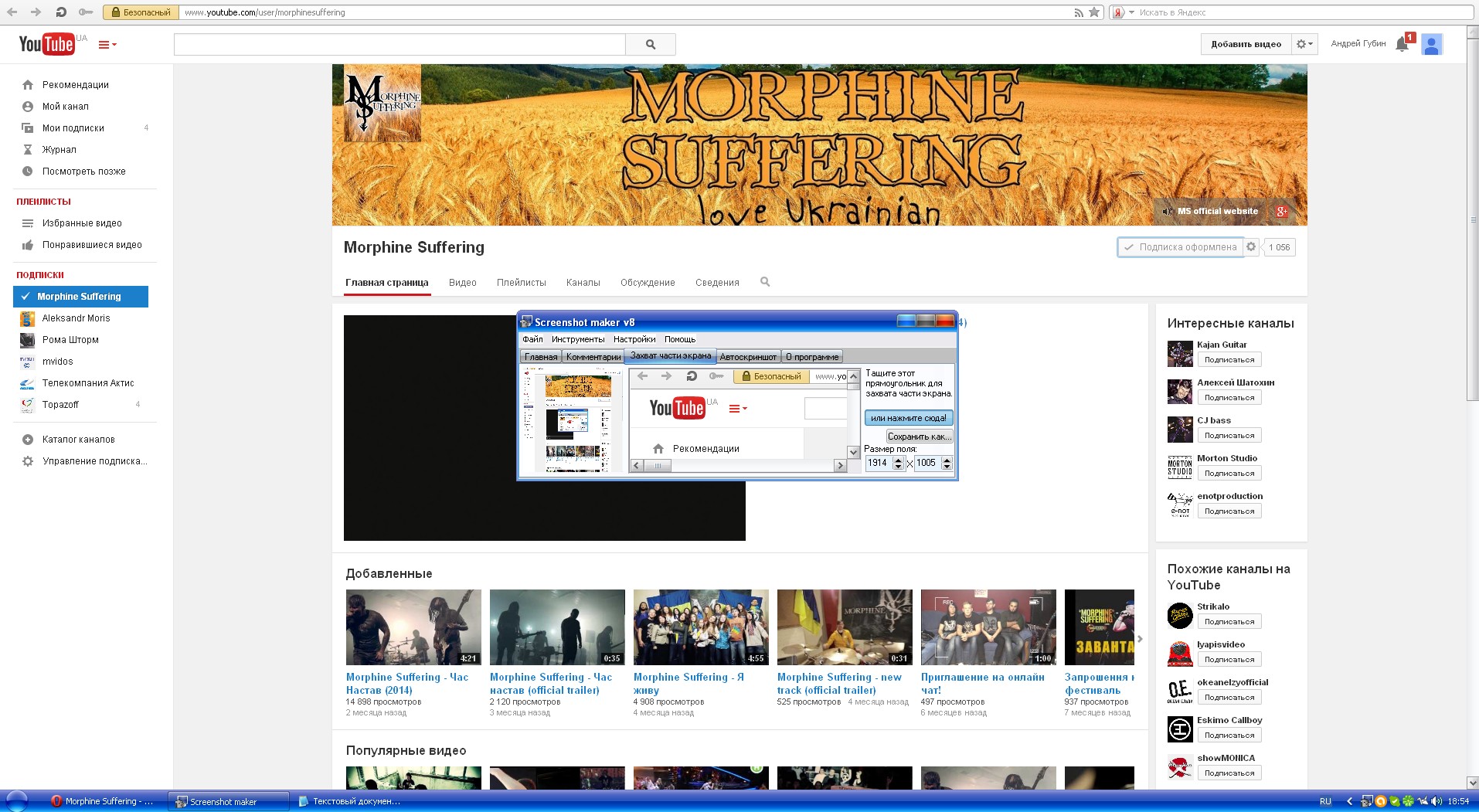The height and width of the screenshot is (812, 1479).
Task: Open the YouTube settings gear dropdown
Action: pyautogui.click(x=1304, y=44)
